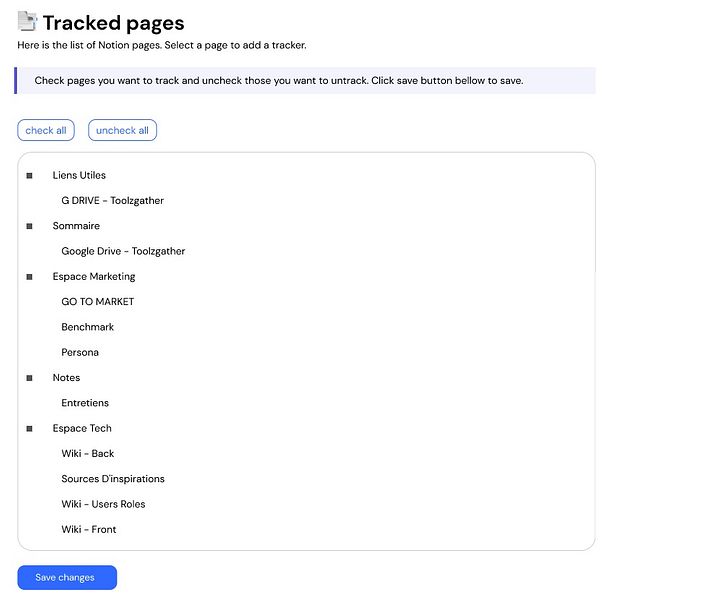Save changes with the blue button
Screen dimensions: 713x600
point(67,577)
